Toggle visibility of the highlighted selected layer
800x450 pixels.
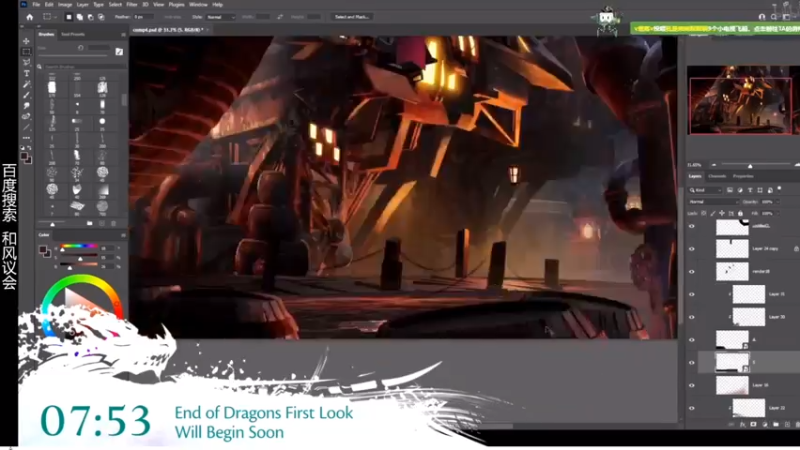692,363
